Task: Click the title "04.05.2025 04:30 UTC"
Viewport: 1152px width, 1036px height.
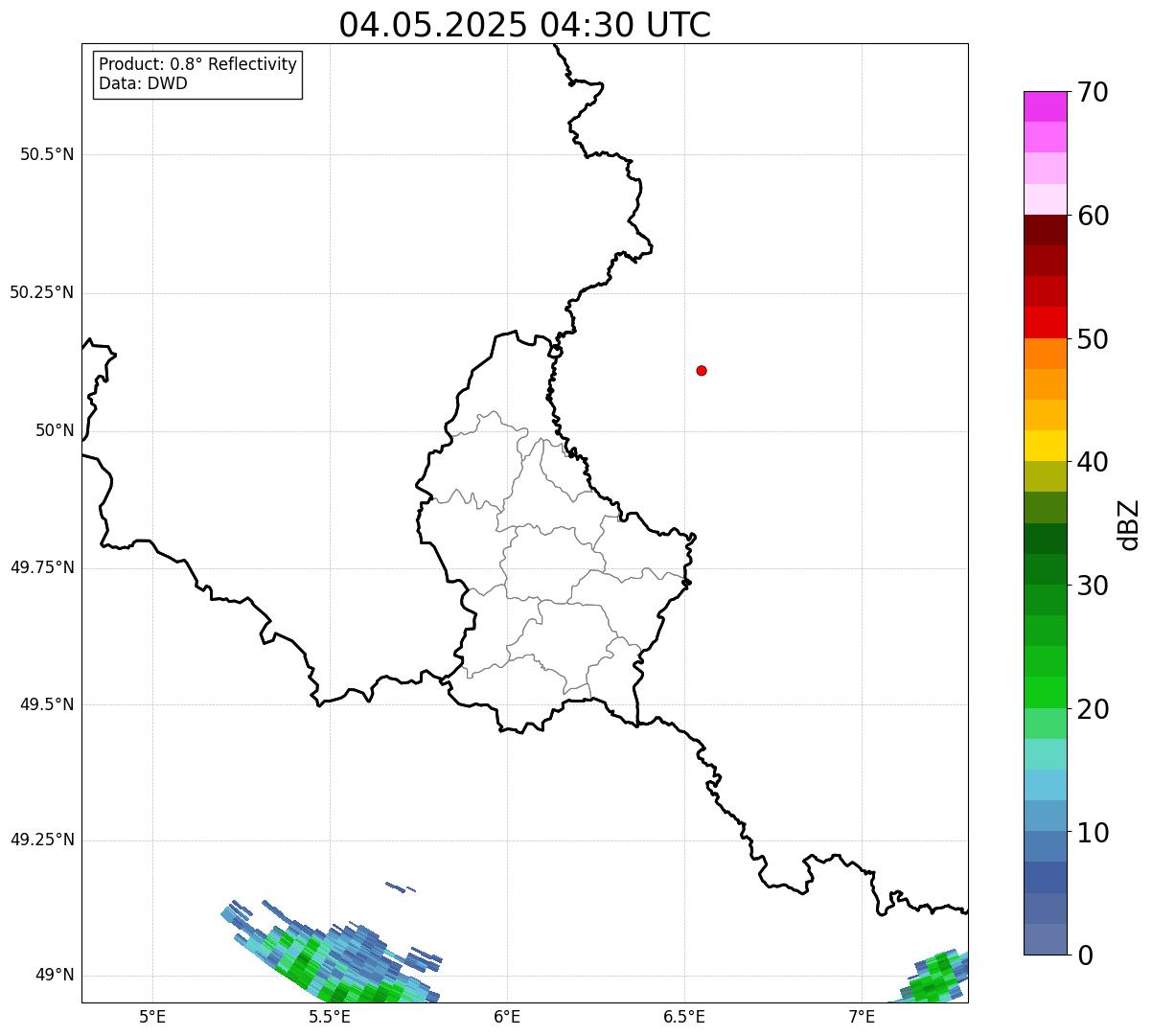Action: tap(525, 25)
